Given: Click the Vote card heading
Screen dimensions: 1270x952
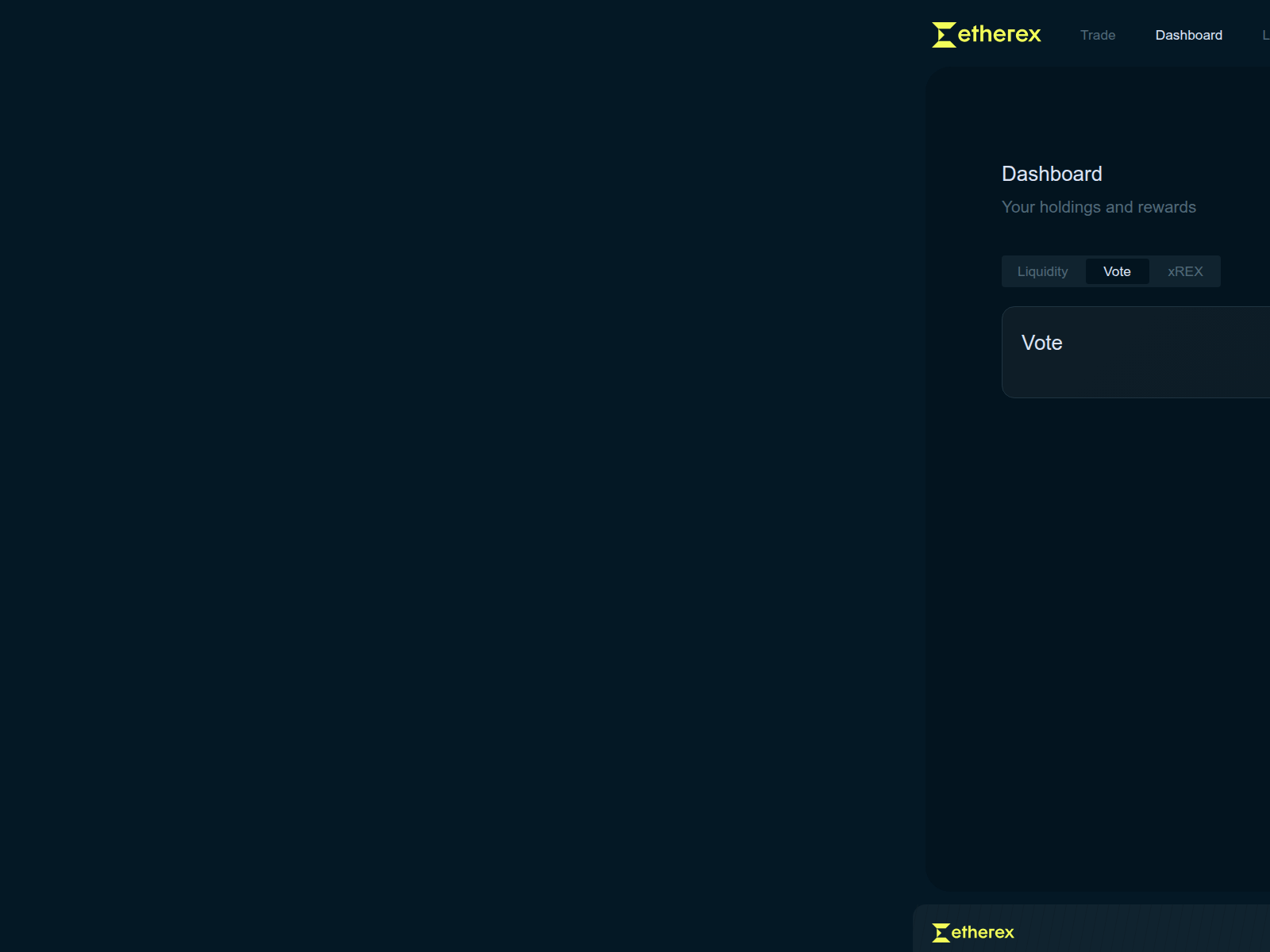Looking at the screenshot, I should (x=1041, y=343).
